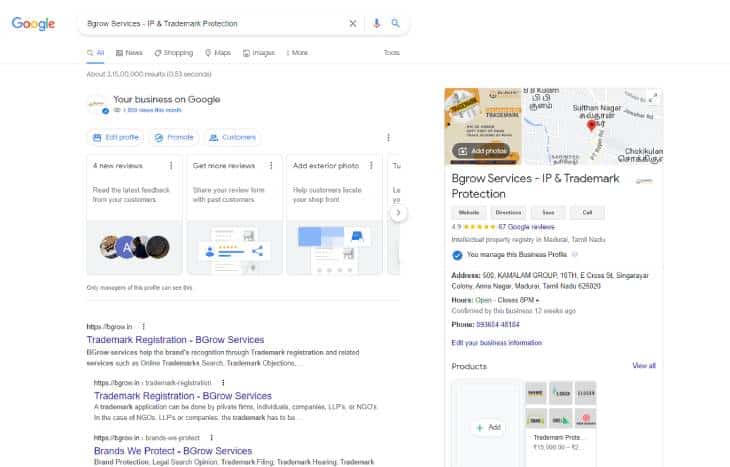
Task: Switch to the News tab
Action: (x=129, y=53)
